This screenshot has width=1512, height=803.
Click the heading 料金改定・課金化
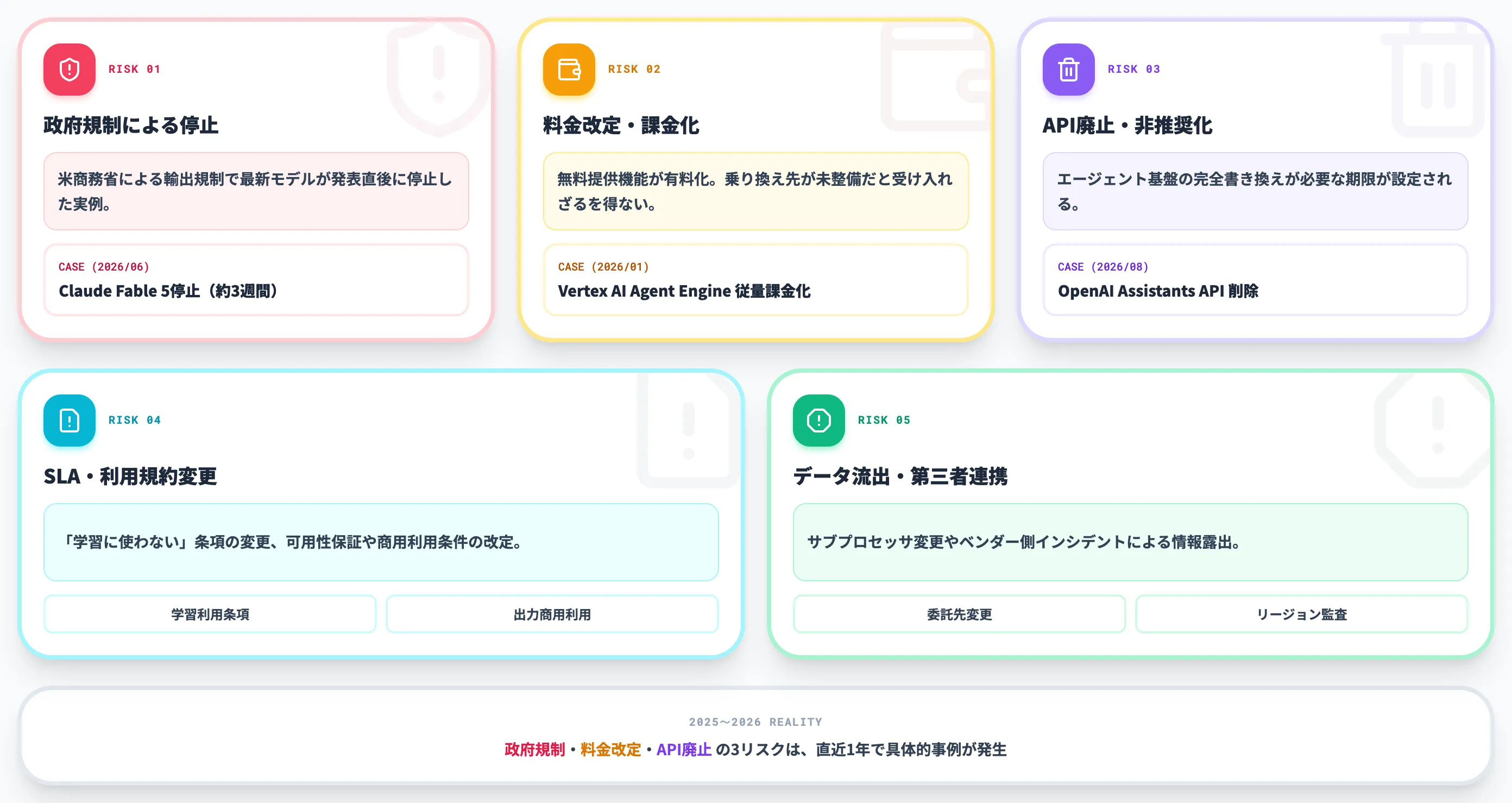[621, 125]
